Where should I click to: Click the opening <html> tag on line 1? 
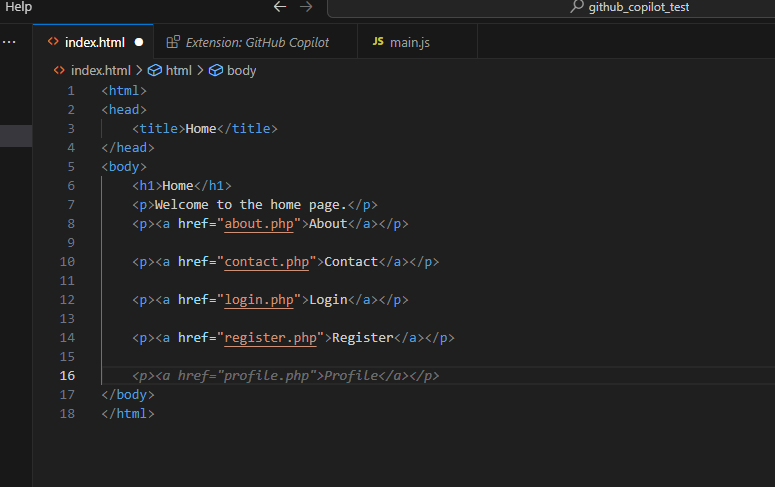pos(124,91)
